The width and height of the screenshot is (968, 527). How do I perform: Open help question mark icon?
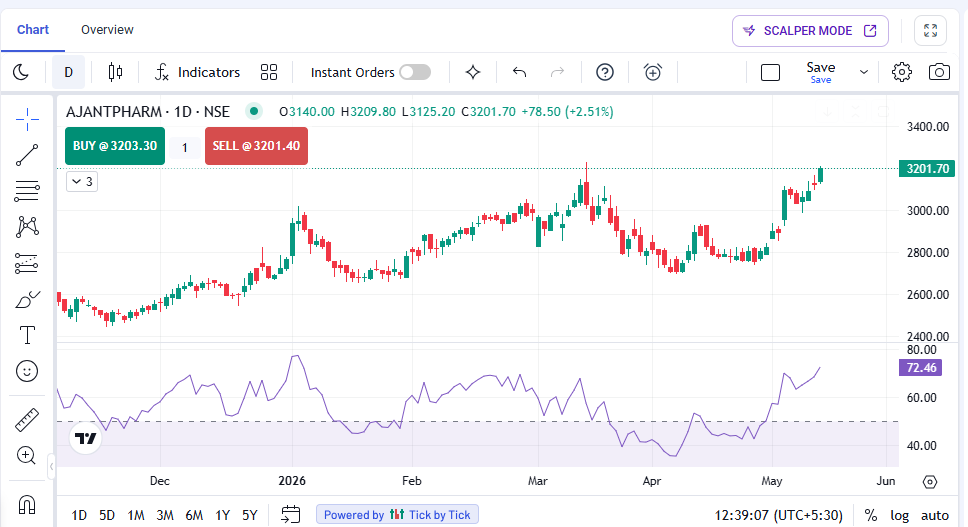tap(604, 72)
